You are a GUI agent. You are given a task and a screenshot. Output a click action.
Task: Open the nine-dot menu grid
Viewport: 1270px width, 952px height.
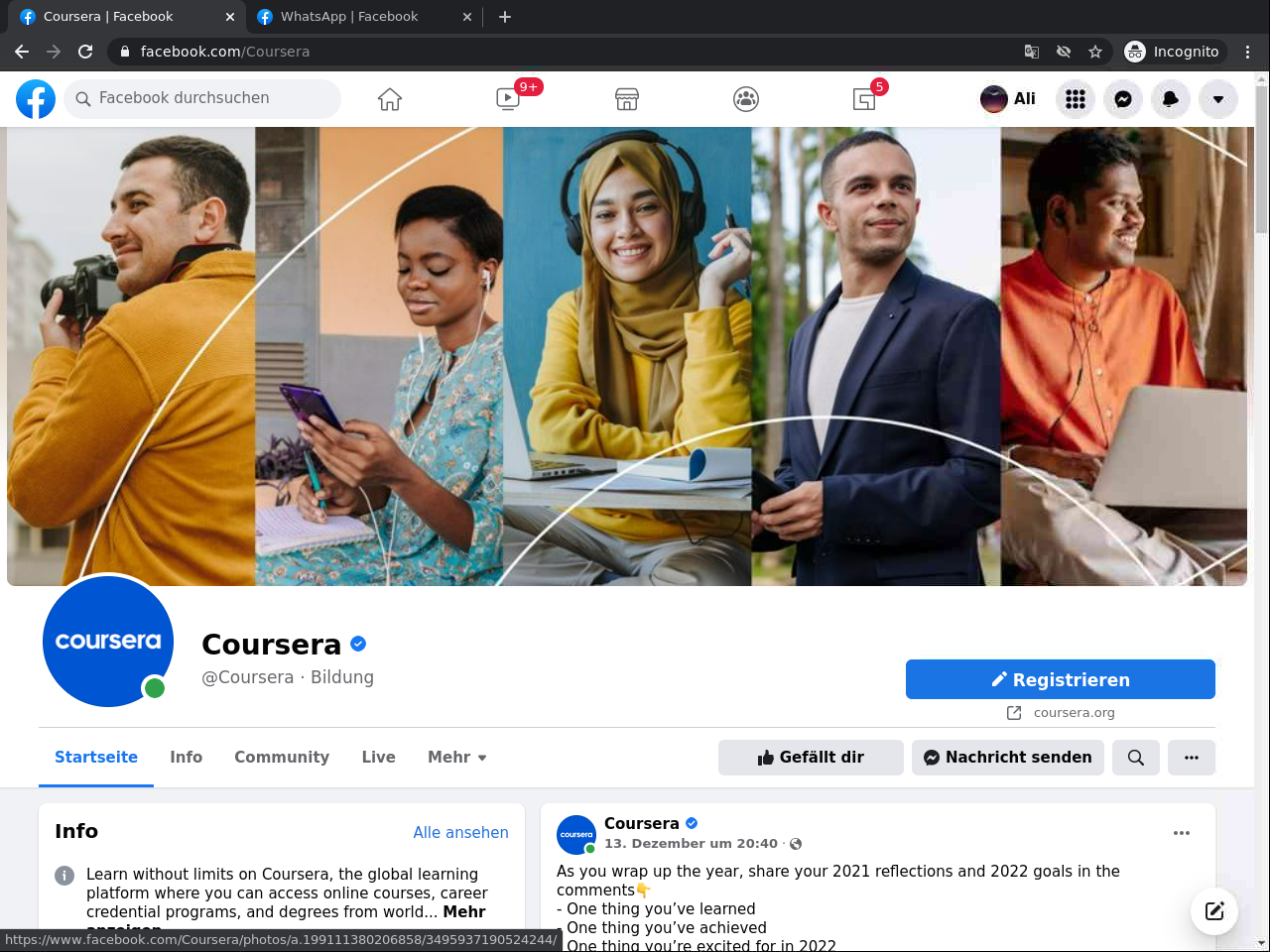point(1076,99)
